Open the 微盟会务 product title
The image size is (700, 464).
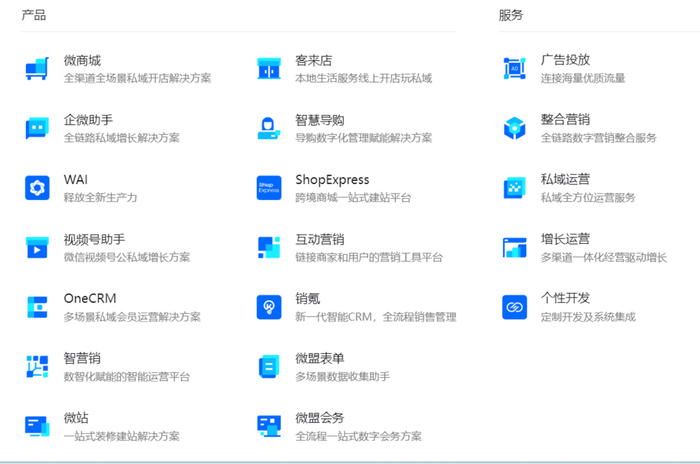click(x=320, y=418)
